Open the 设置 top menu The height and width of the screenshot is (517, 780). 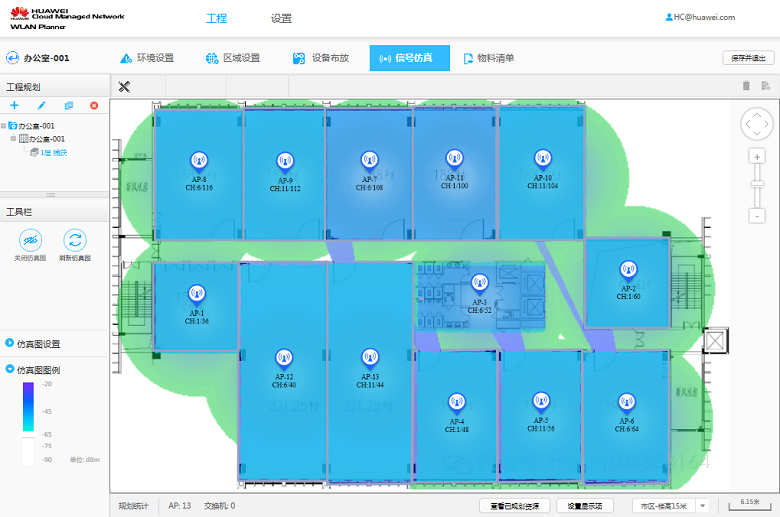click(281, 19)
